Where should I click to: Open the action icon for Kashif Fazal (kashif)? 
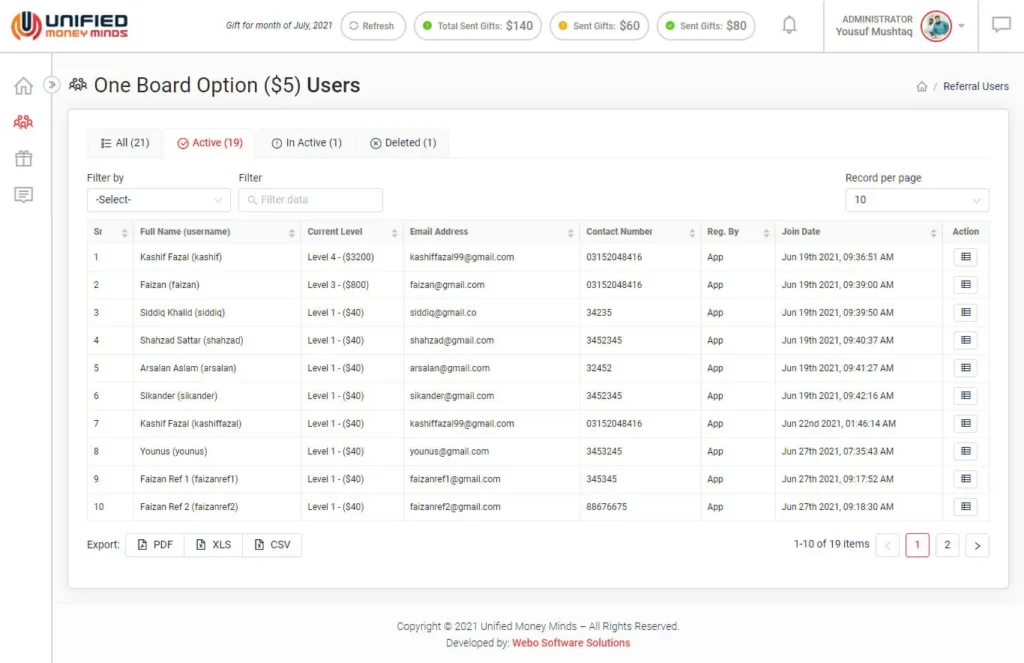(965, 257)
